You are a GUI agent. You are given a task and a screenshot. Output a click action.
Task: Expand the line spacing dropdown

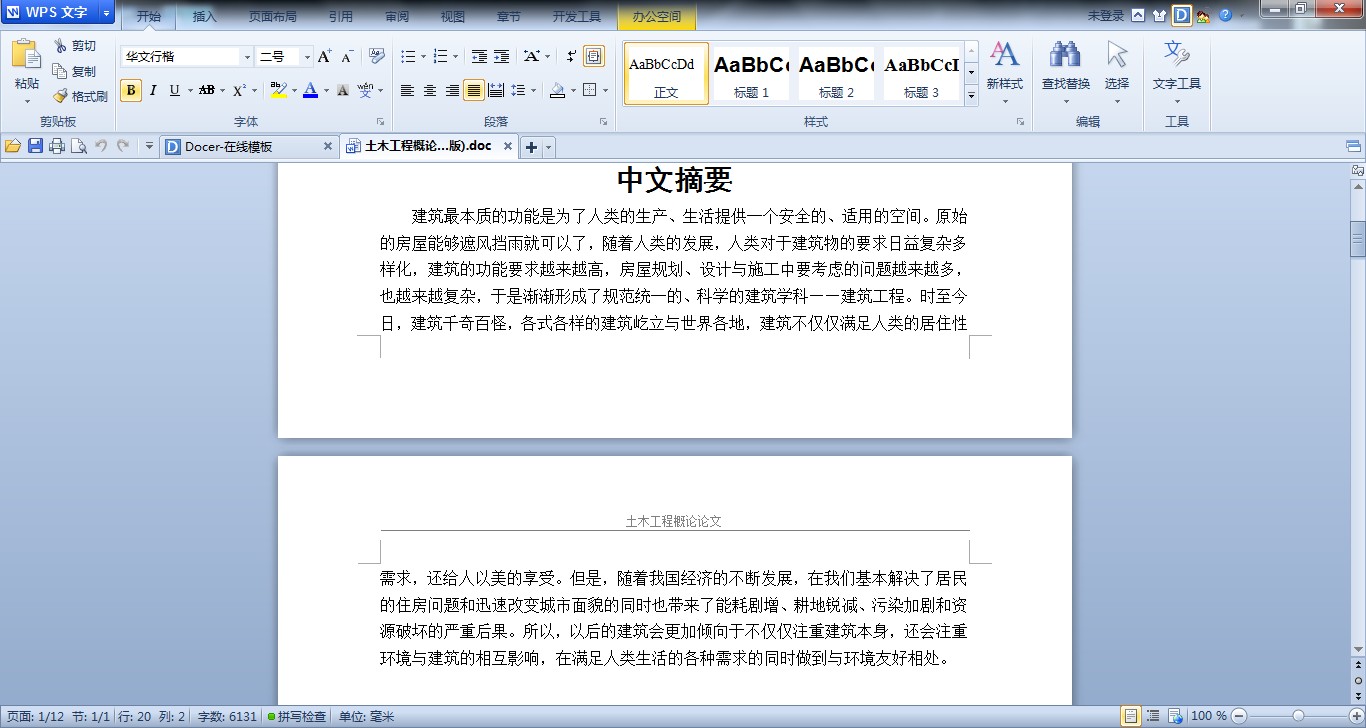(535, 91)
